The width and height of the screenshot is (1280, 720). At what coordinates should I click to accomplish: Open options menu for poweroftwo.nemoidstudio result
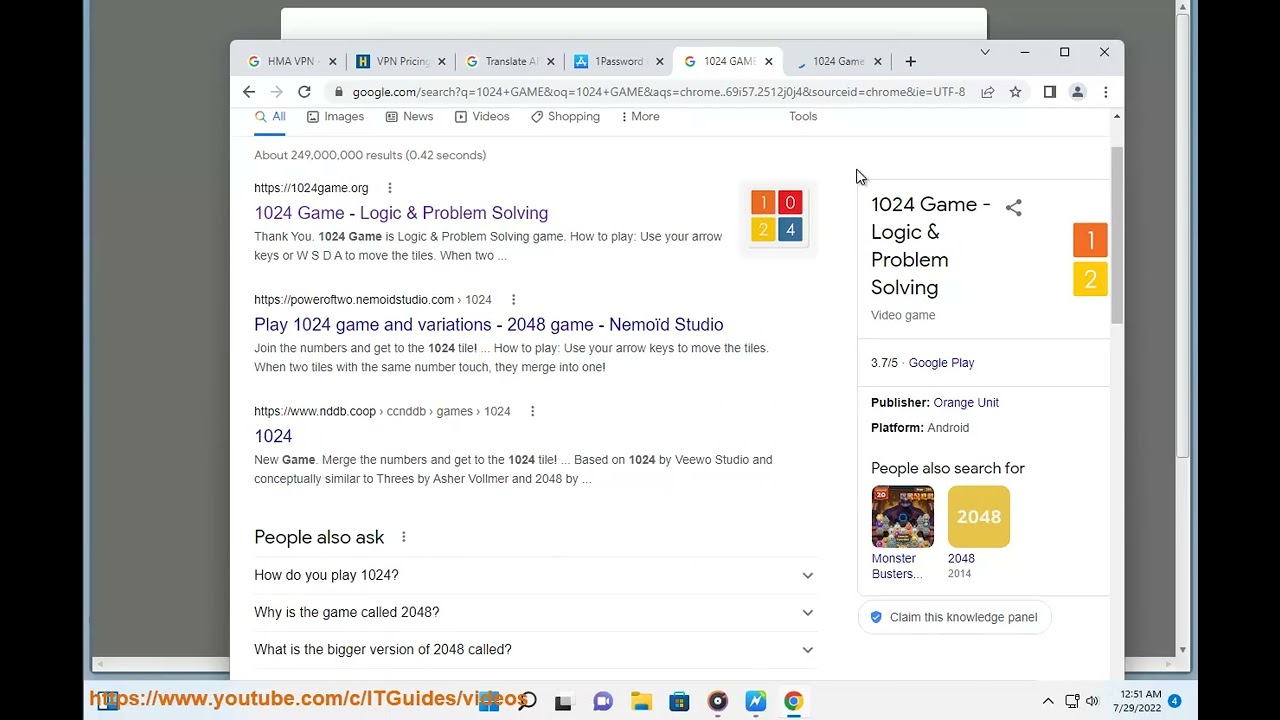click(513, 300)
